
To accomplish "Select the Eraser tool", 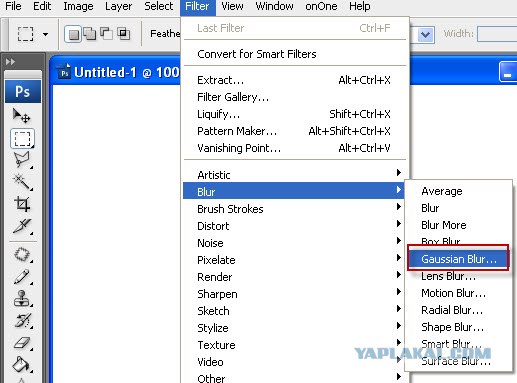I will tap(22, 343).
